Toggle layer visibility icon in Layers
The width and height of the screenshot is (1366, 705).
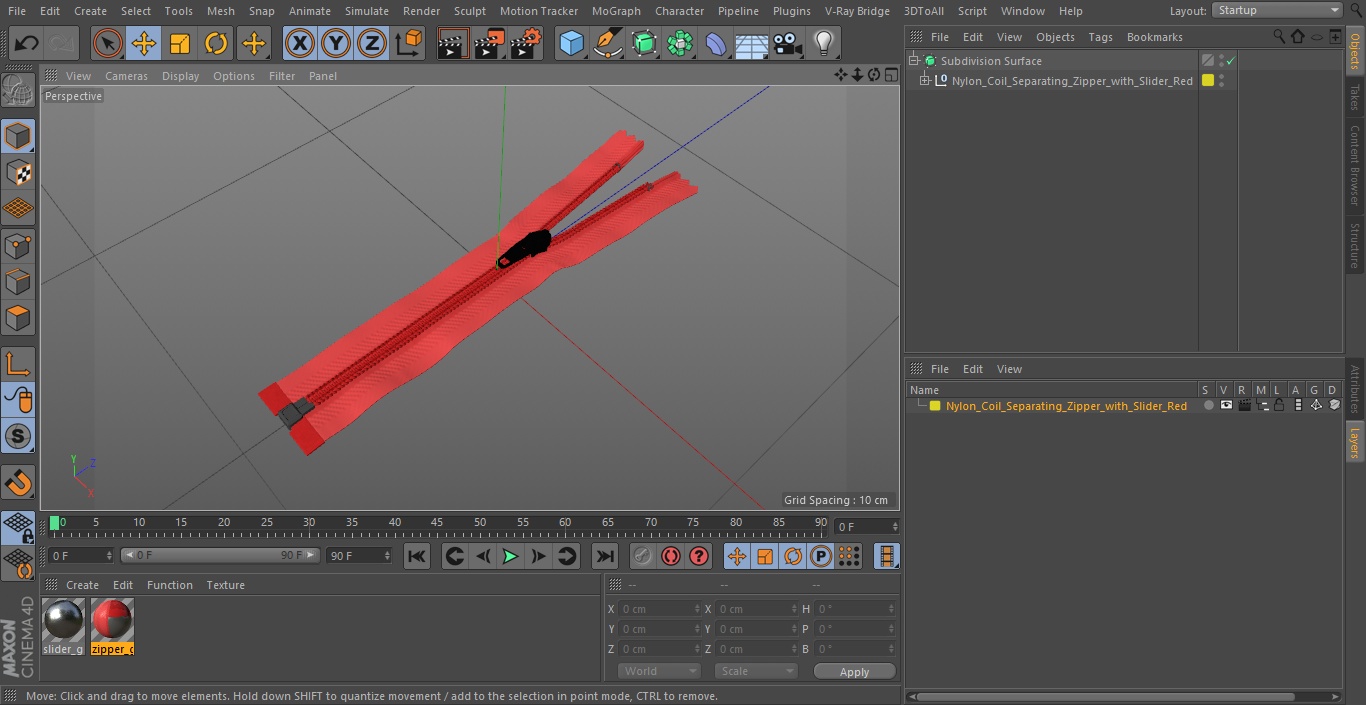[x=1226, y=406]
